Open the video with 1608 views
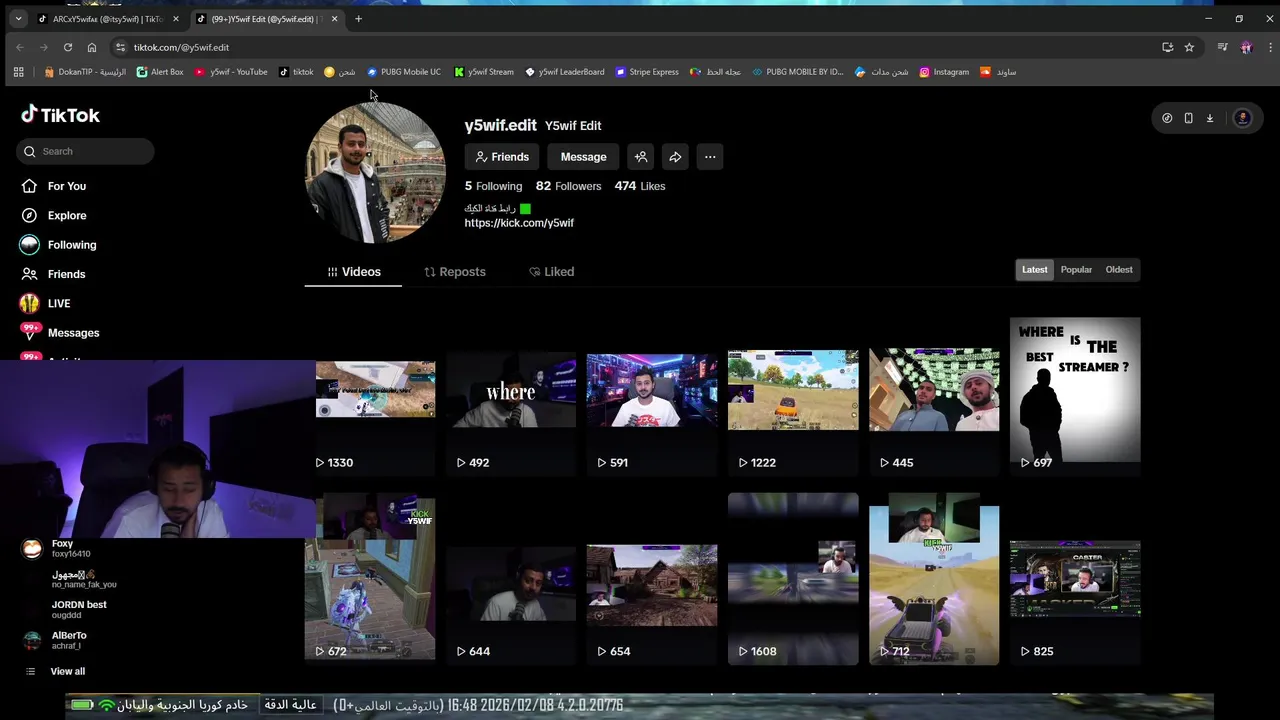Image resolution: width=1280 pixels, height=720 pixels. click(x=793, y=579)
